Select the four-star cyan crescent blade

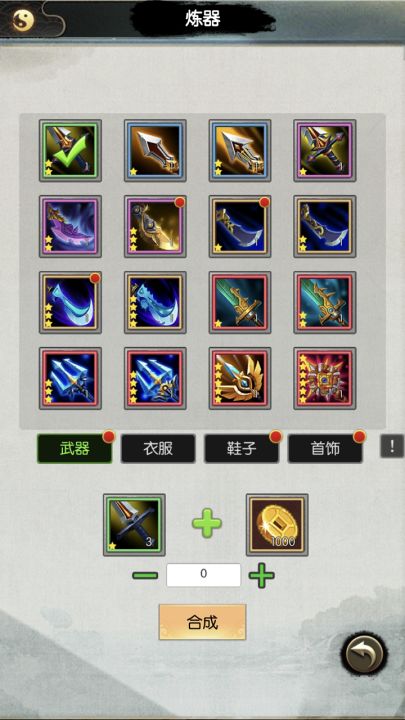[155, 302]
